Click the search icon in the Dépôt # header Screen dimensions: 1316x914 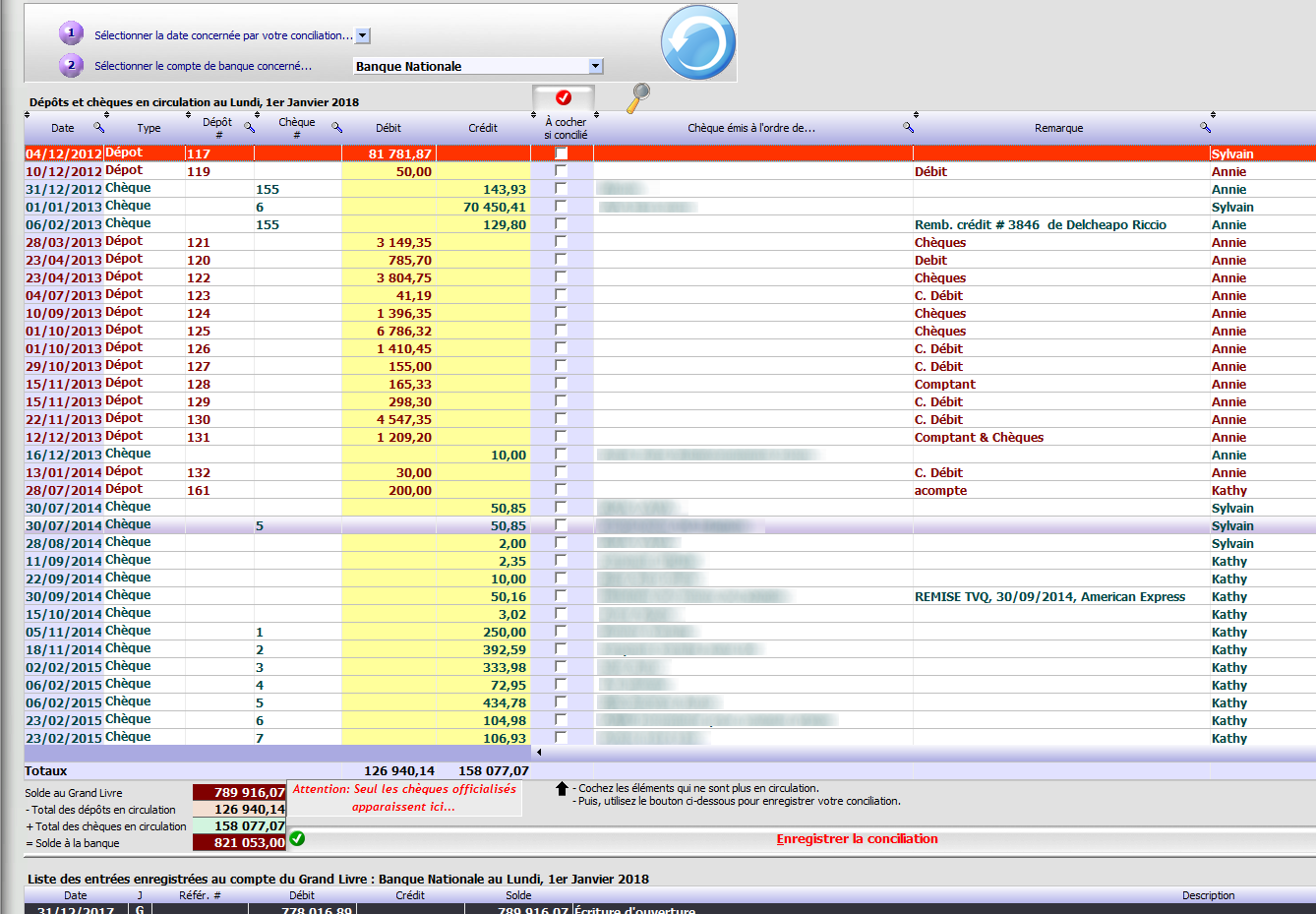(x=249, y=128)
